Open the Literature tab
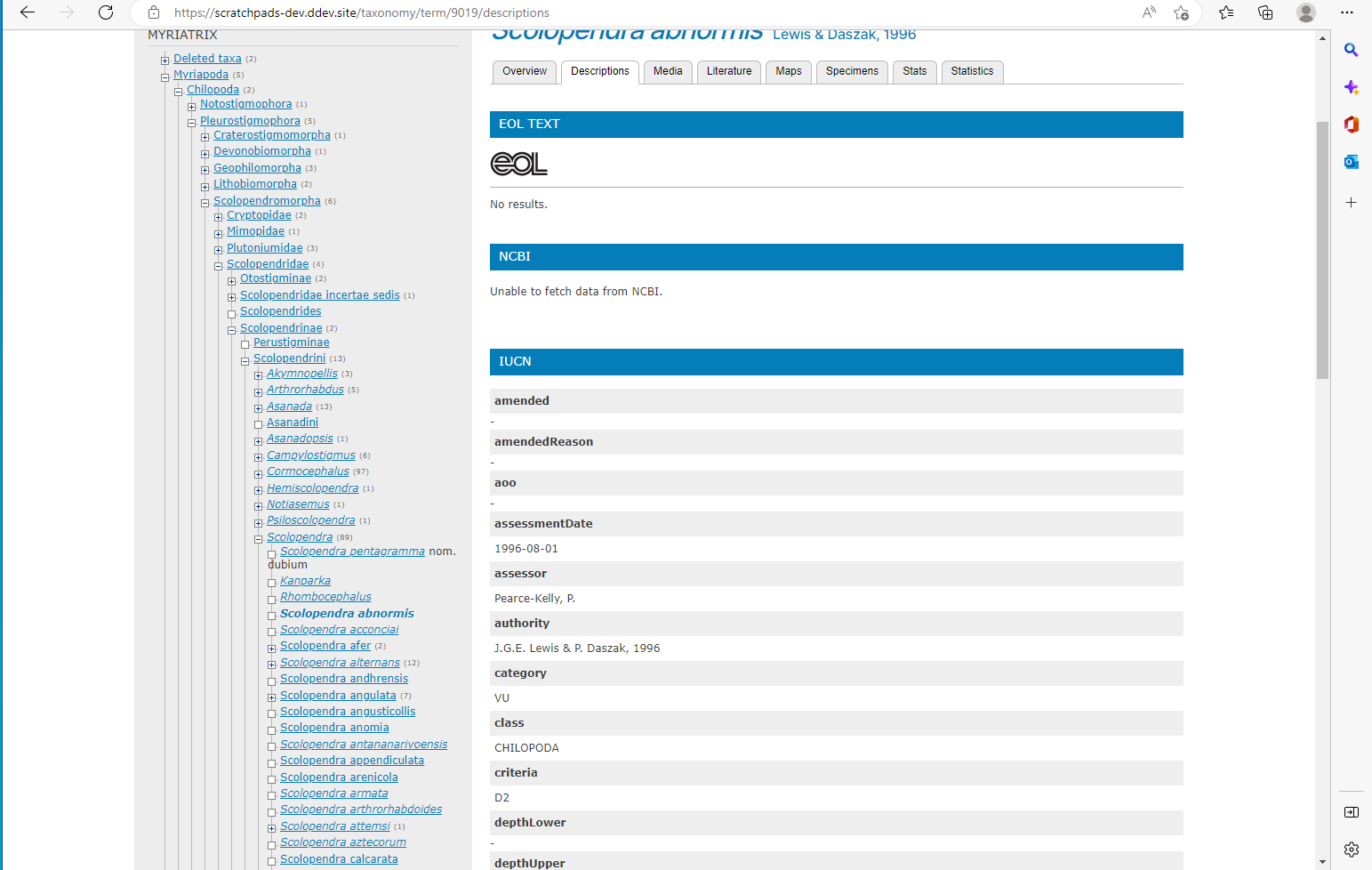Image resolution: width=1372 pixels, height=870 pixels. (728, 71)
